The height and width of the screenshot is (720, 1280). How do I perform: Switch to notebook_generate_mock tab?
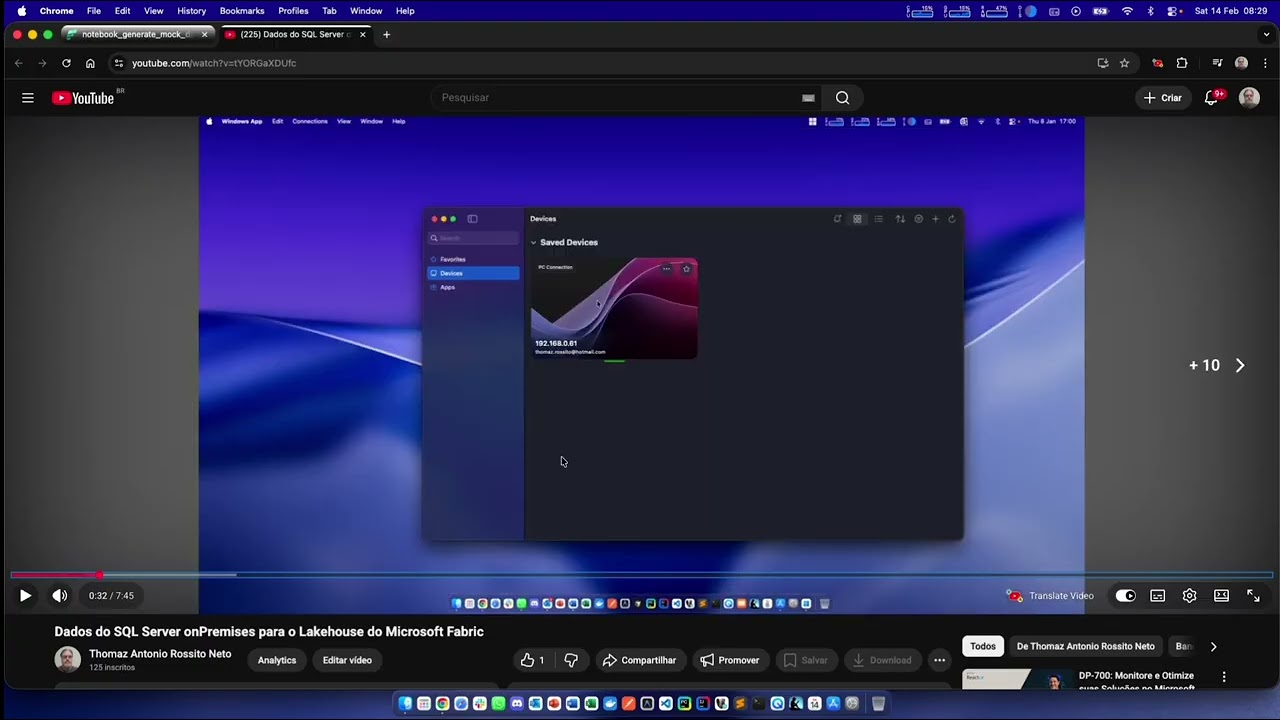pyautogui.click(x=137, y=34)
